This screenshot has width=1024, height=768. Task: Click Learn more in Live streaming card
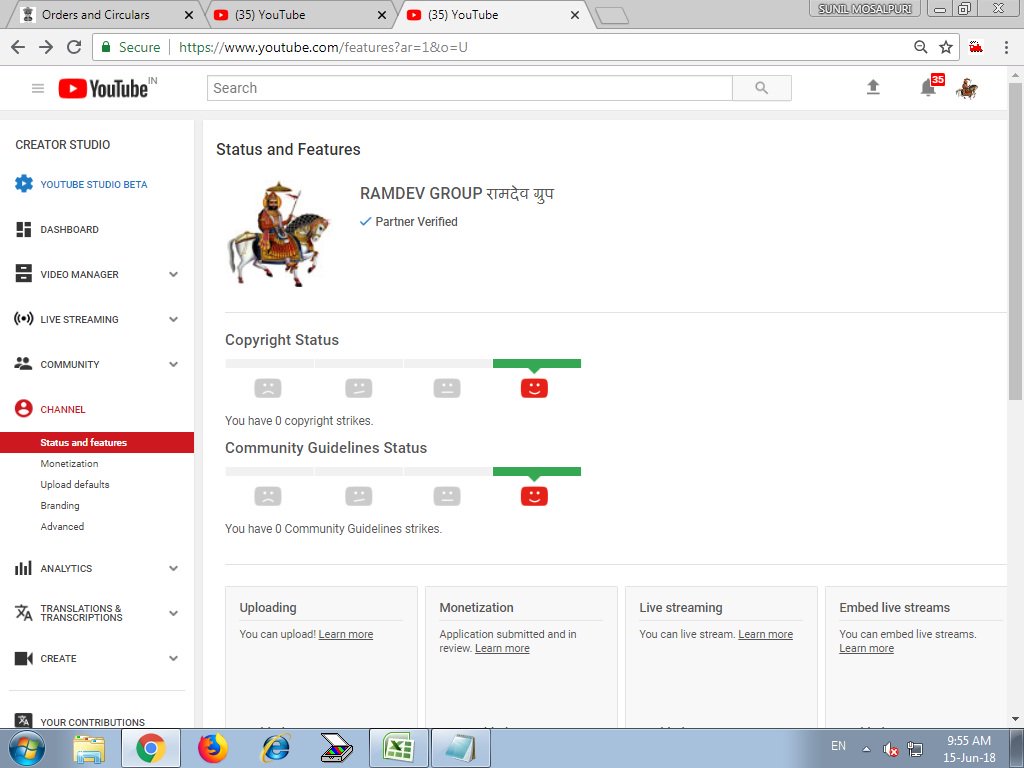(x=765, y=634)
